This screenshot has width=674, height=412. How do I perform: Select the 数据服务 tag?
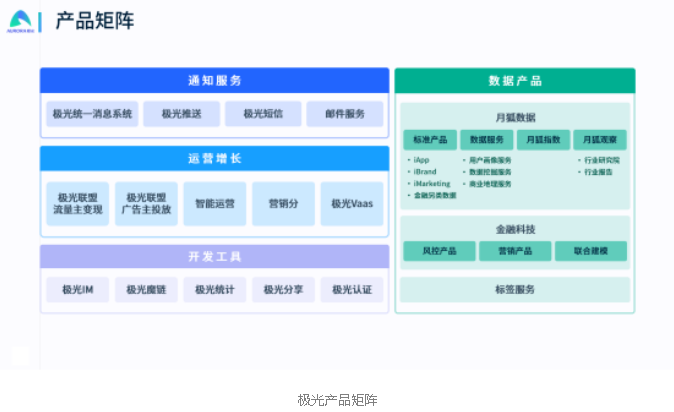pyautogui.click(x=487, y=140)
